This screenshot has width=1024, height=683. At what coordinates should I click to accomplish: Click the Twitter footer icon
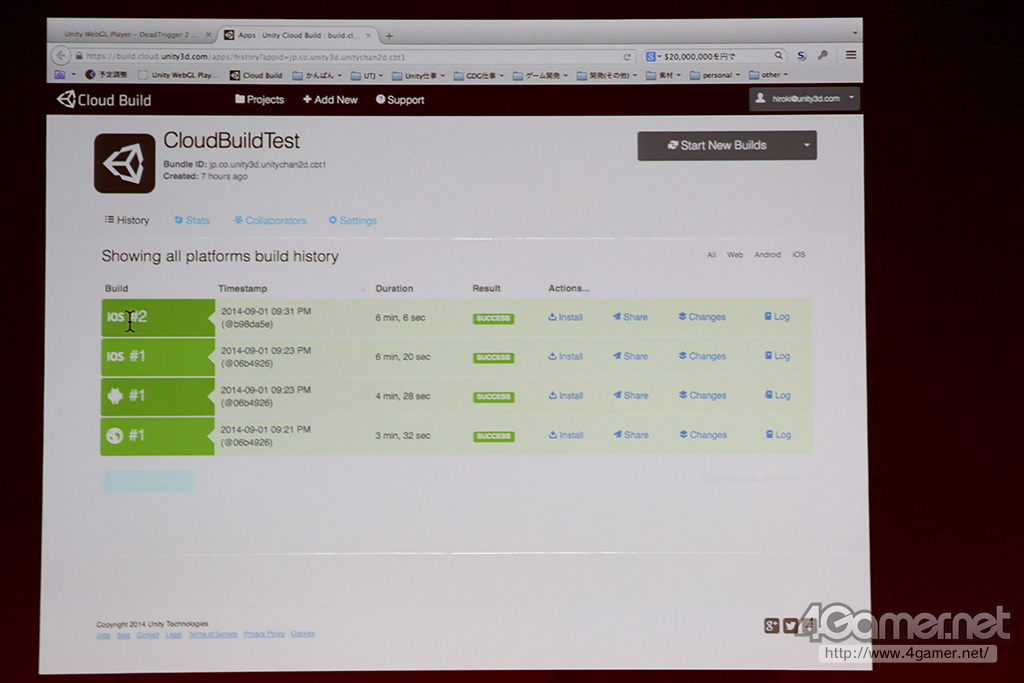point(790,626)
